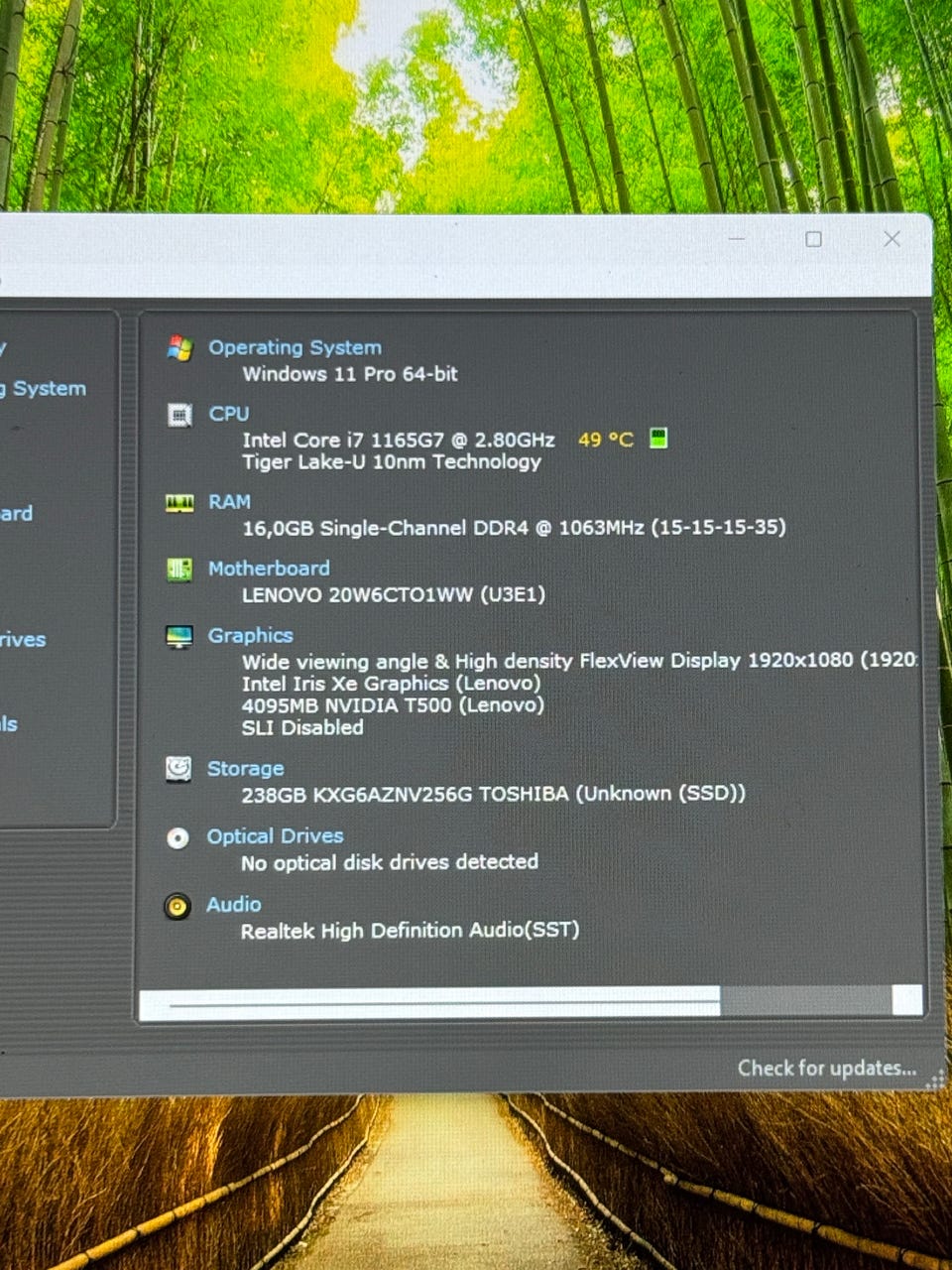Open the Audio section link

tap(234, 905)
